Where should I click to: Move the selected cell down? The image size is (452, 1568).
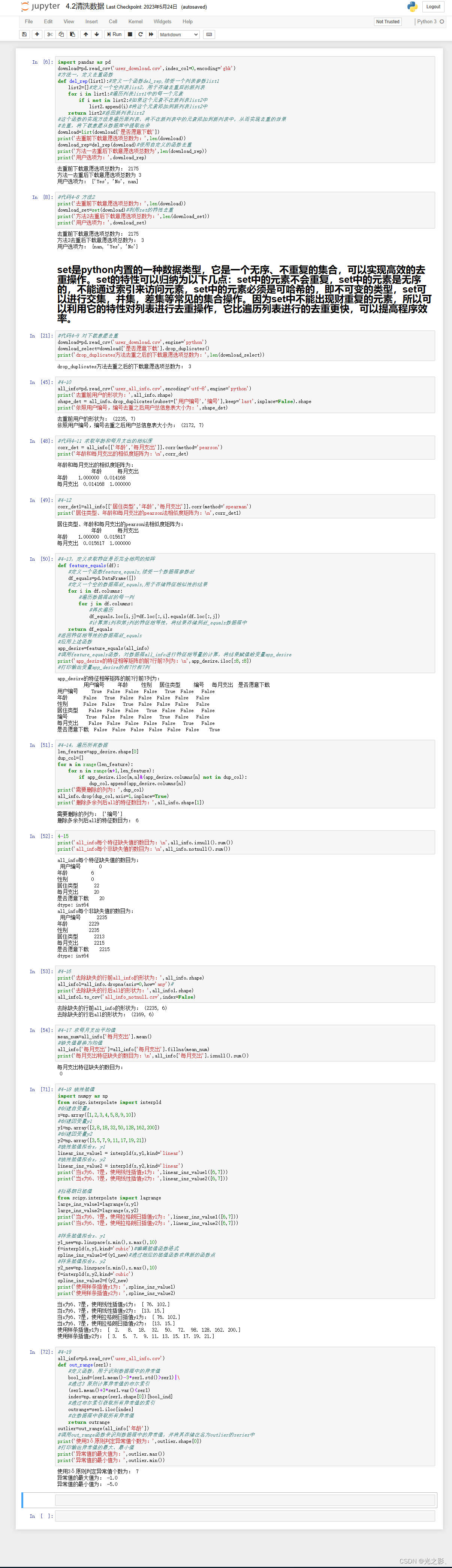pos(97,34)
